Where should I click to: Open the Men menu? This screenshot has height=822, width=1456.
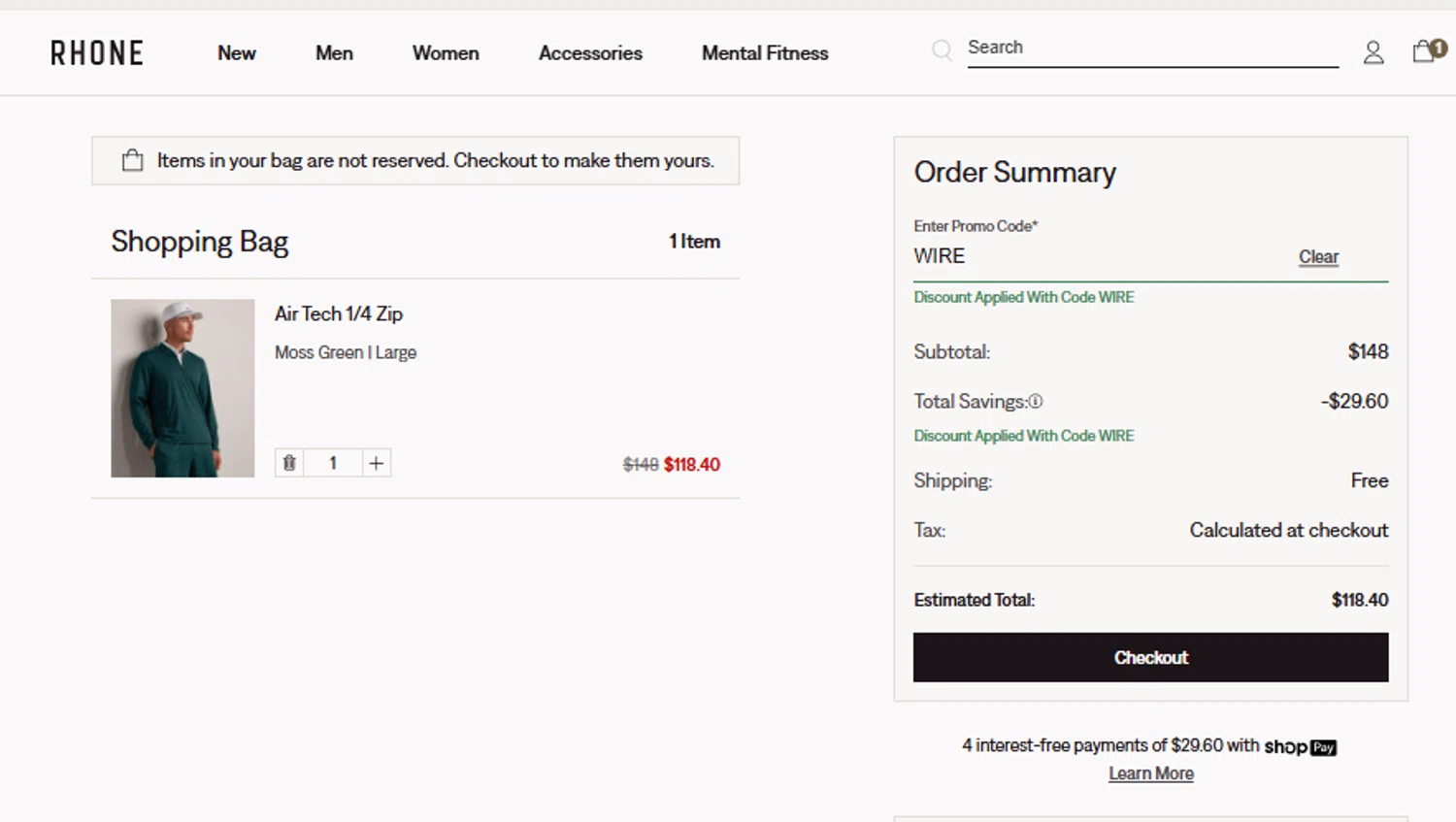click(334, 53)
